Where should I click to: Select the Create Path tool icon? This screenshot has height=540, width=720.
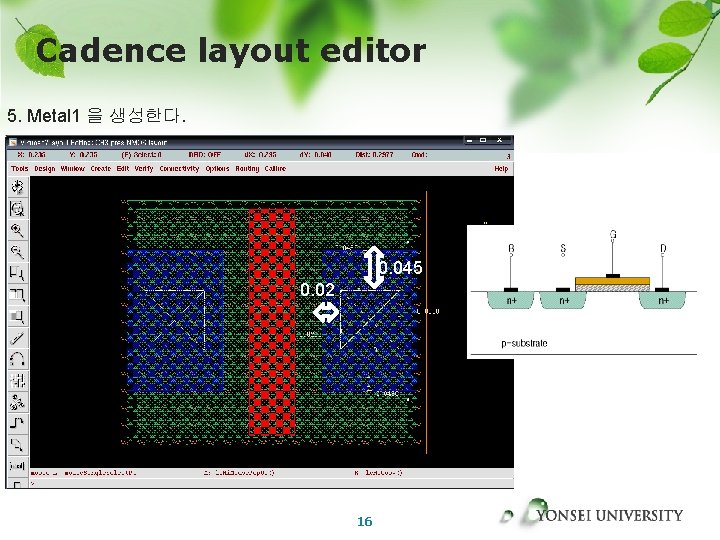(17, 423)
